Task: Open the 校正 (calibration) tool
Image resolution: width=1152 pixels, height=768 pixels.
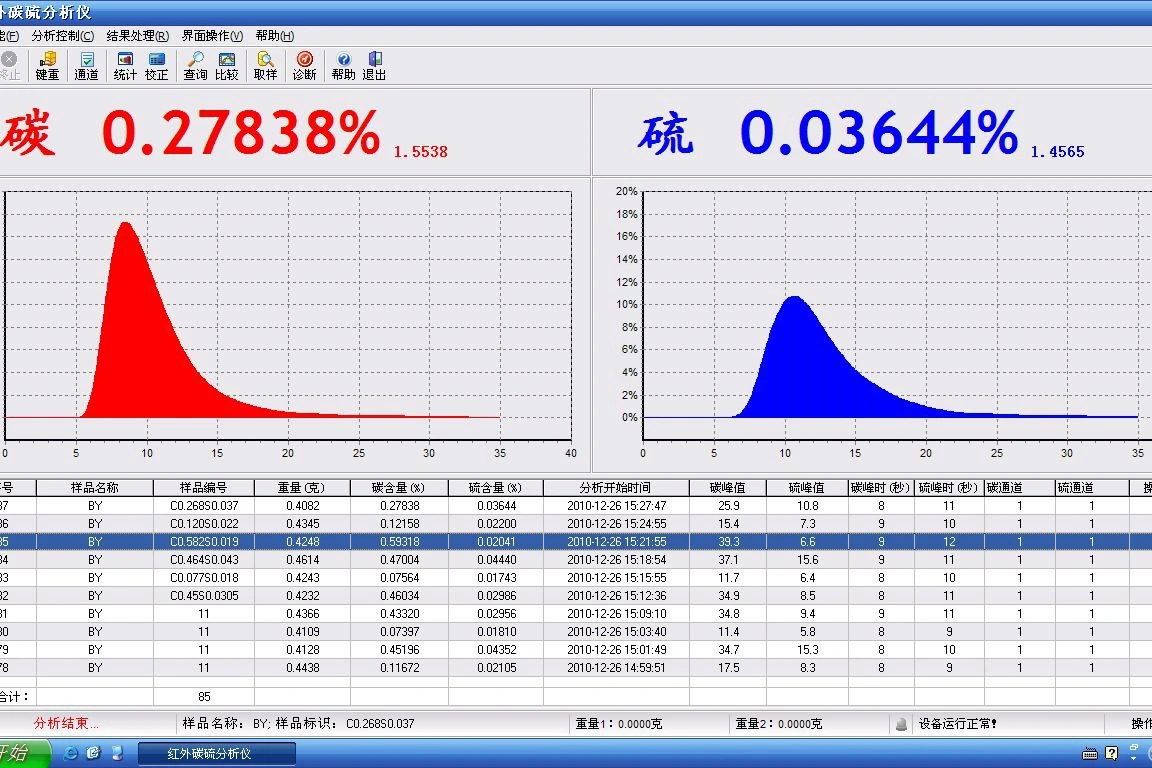Action: click(x=156, y=65)
